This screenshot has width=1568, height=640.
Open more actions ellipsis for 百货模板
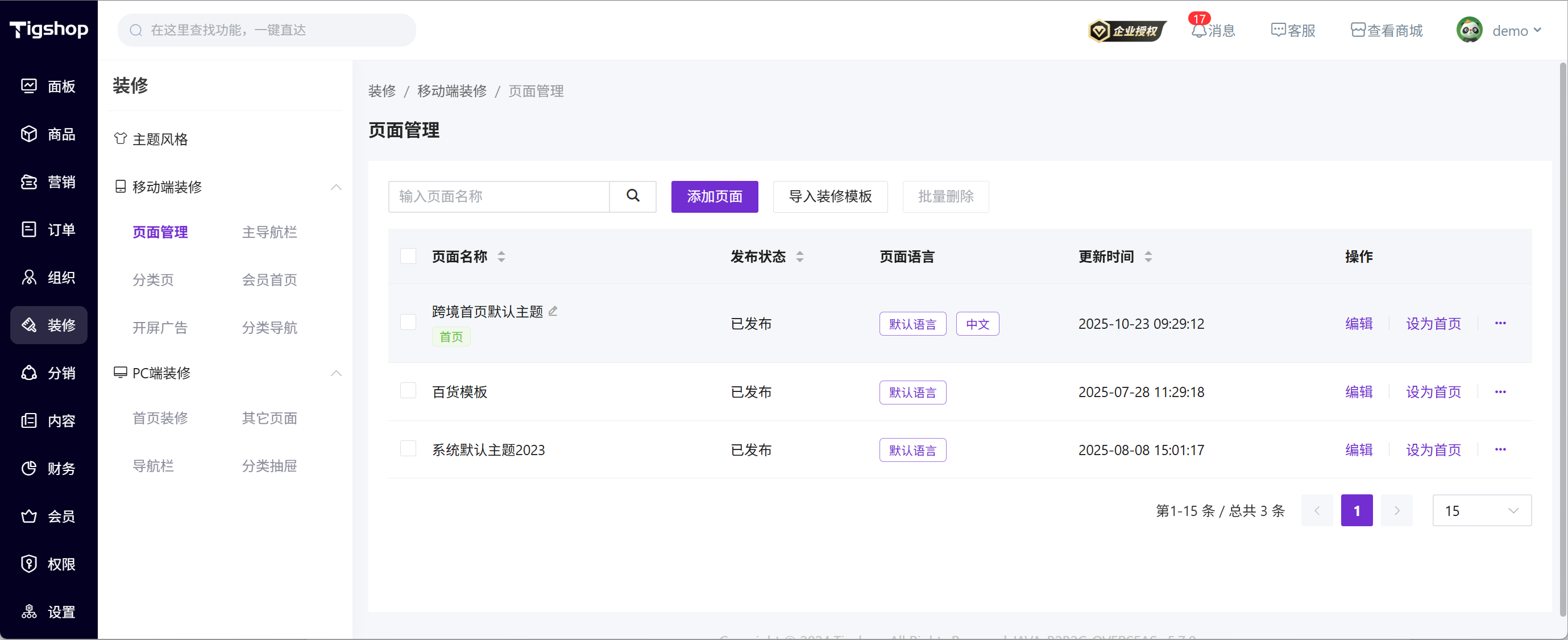pyautogui.click(x=1500, y=391)
